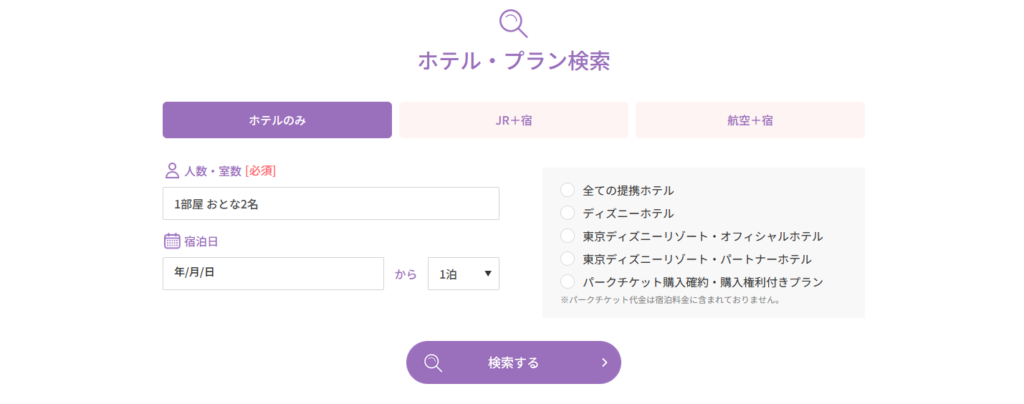Click the calendar icon beside 宿泊日
The height and width of the screenshot is (404, 1024).
click(171, 241)
